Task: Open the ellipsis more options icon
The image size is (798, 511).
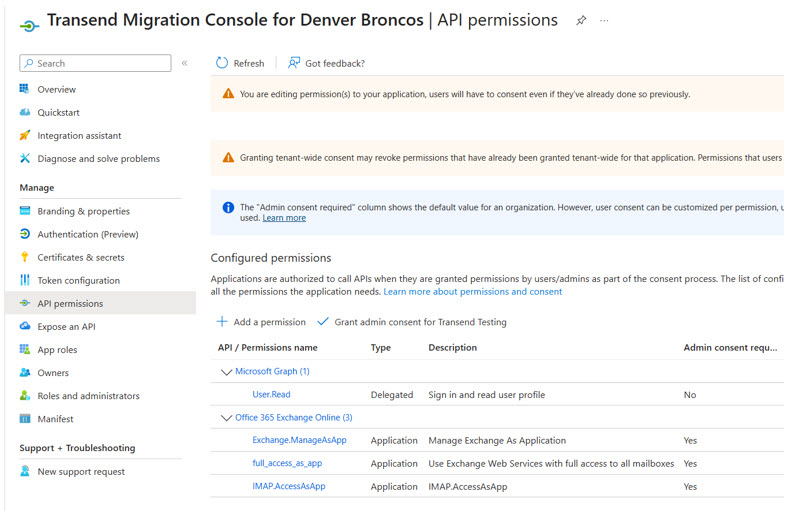Action: tap(604, 21)
